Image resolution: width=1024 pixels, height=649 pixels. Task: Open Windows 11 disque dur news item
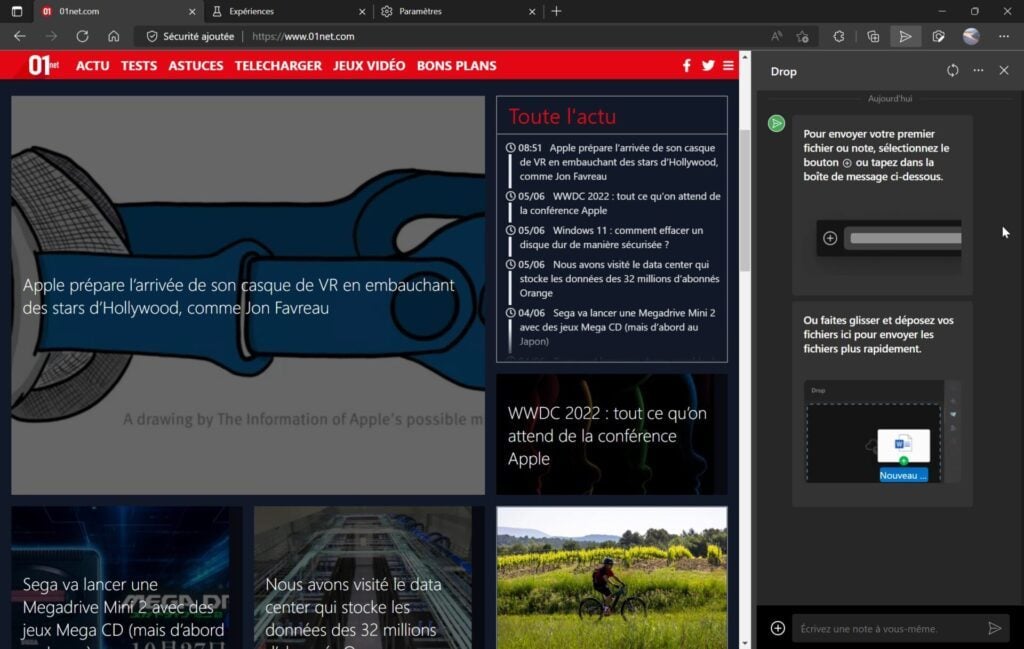611,237
